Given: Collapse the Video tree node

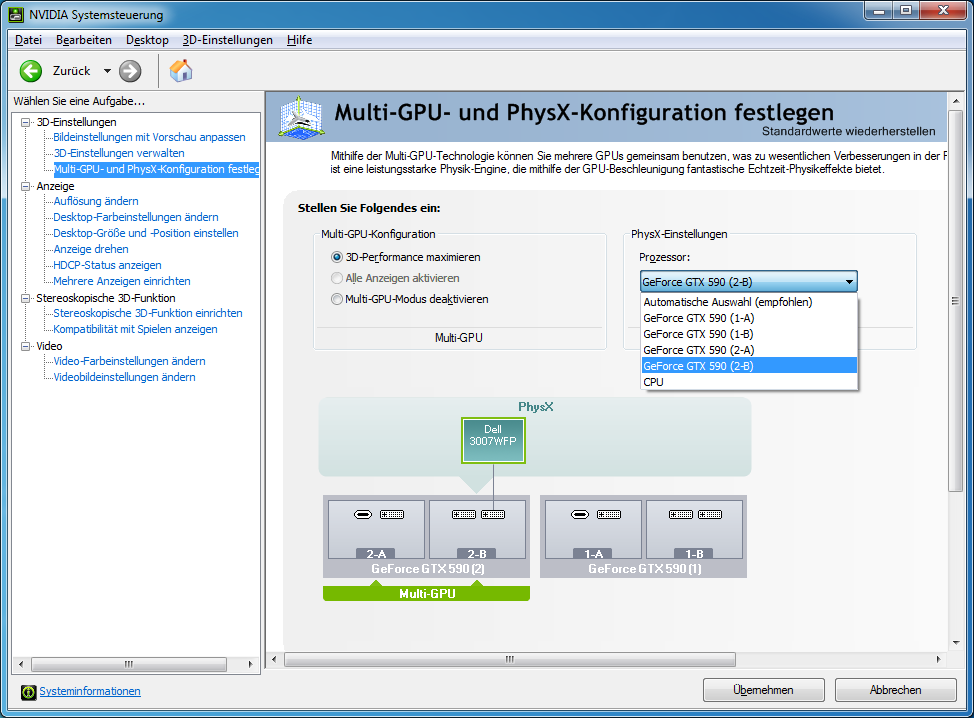Looking at the screenshot, I should 25,346.
